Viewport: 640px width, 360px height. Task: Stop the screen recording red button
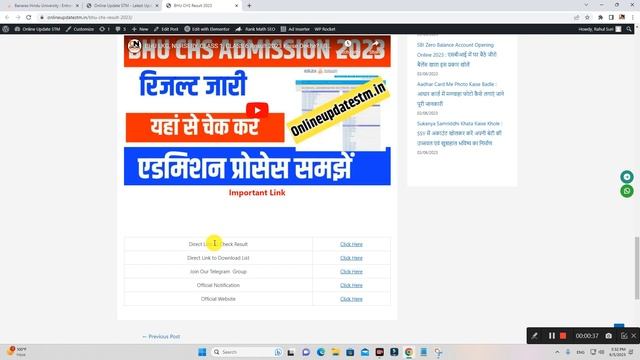[563, 336]
